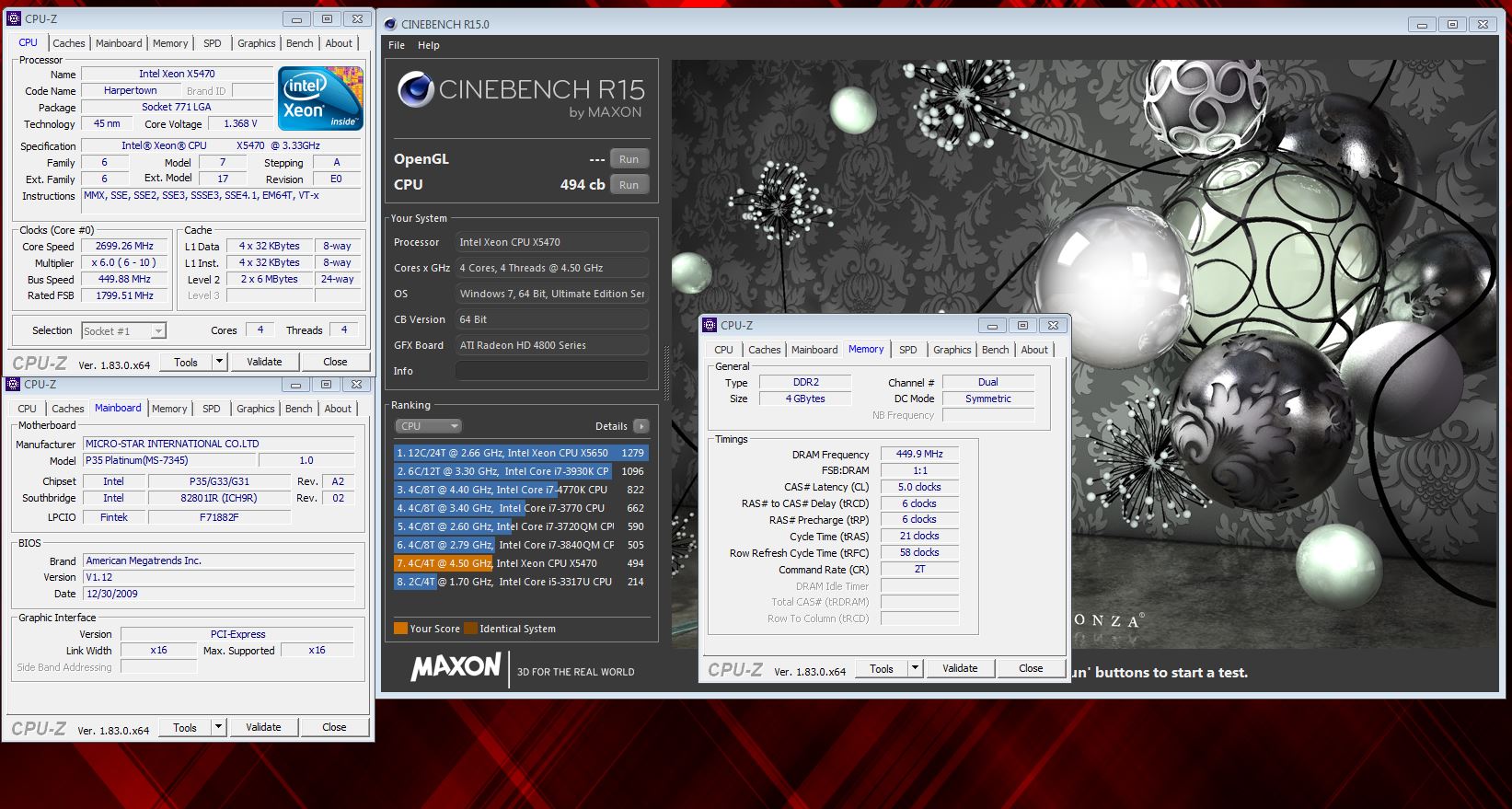This screenshot has height=809, width=1512.
Task: Click the DRAM Frequency value 449.9 MHz
Action: click(x=919, y=454)
